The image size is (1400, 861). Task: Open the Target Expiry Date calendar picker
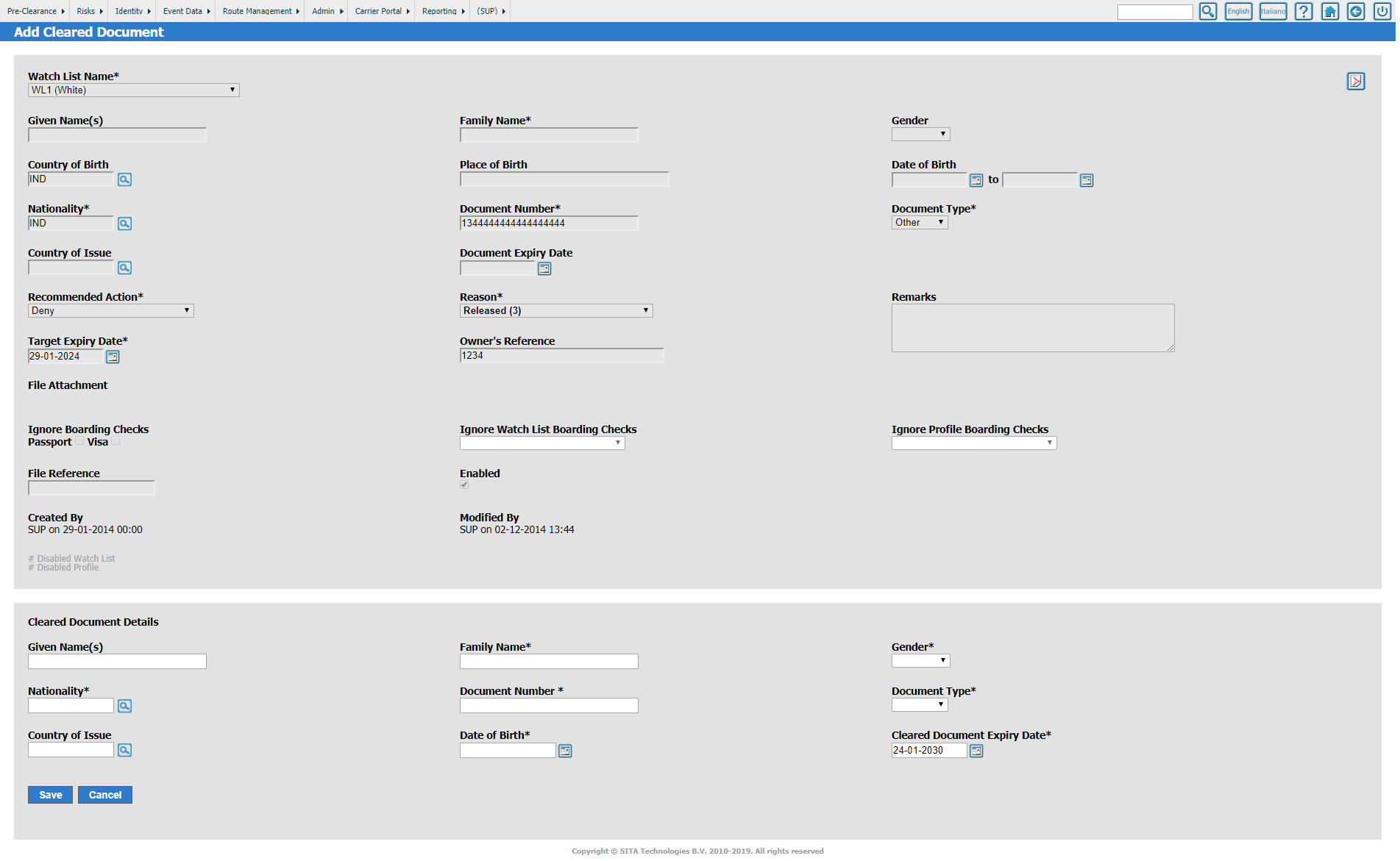[x=112, y=356]
